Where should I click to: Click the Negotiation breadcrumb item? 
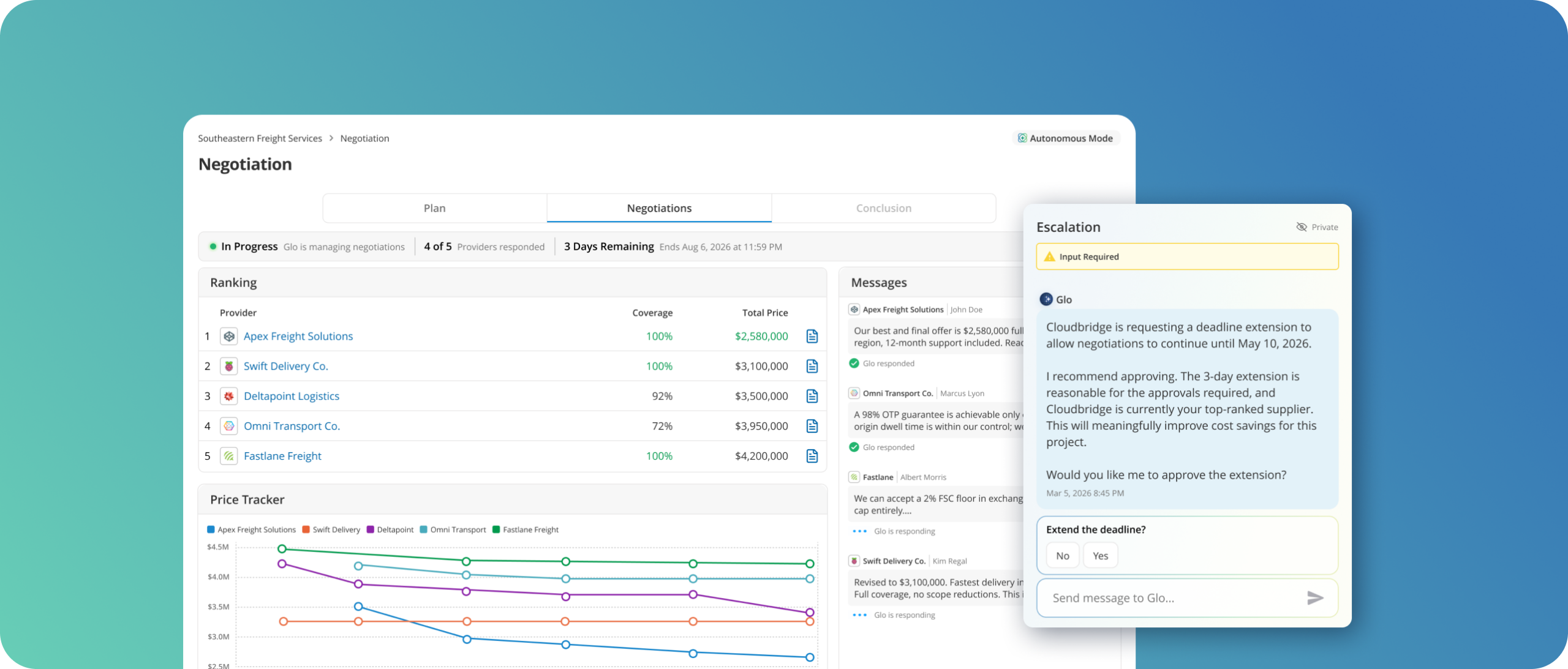(364, 138)
